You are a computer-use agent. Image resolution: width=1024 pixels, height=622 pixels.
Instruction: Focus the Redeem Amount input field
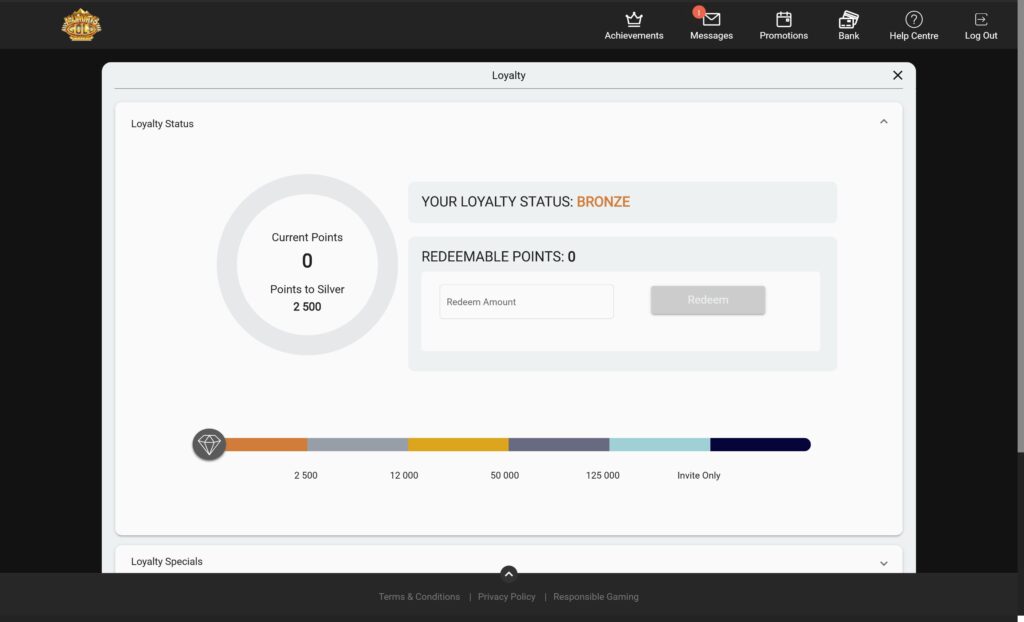coord(526,302)
